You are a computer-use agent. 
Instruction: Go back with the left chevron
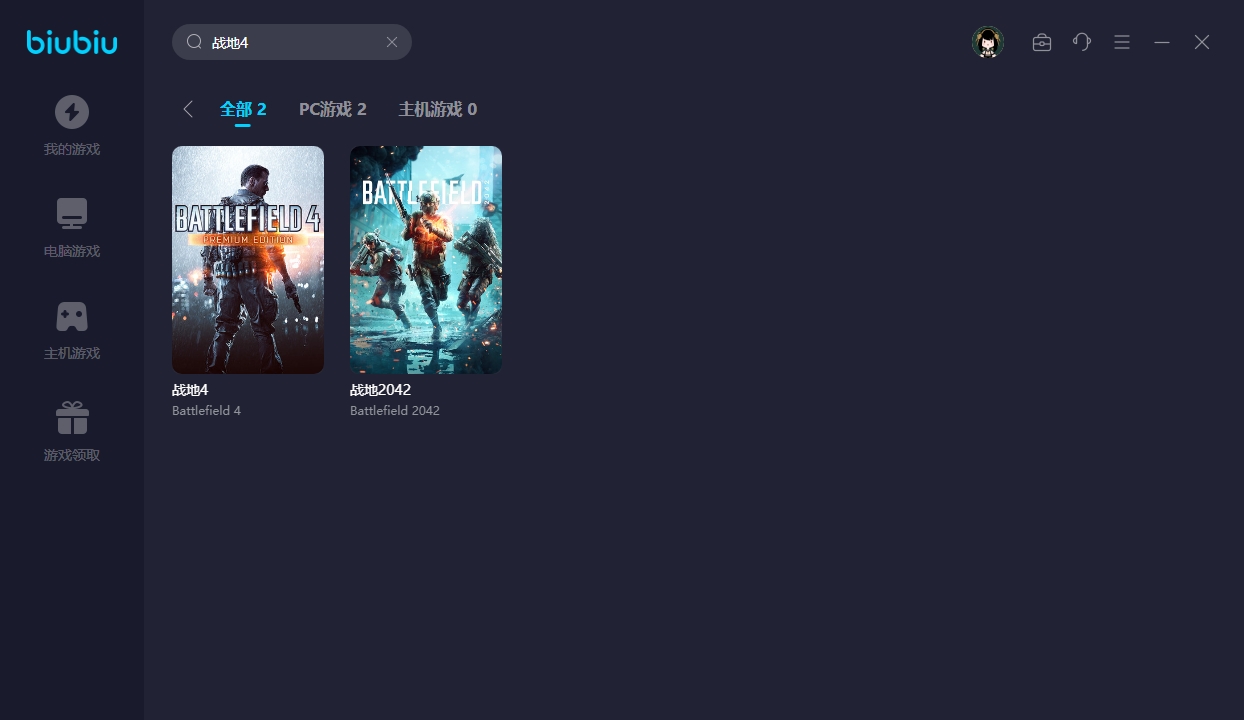pyautogui.click(x=188, y=109)
